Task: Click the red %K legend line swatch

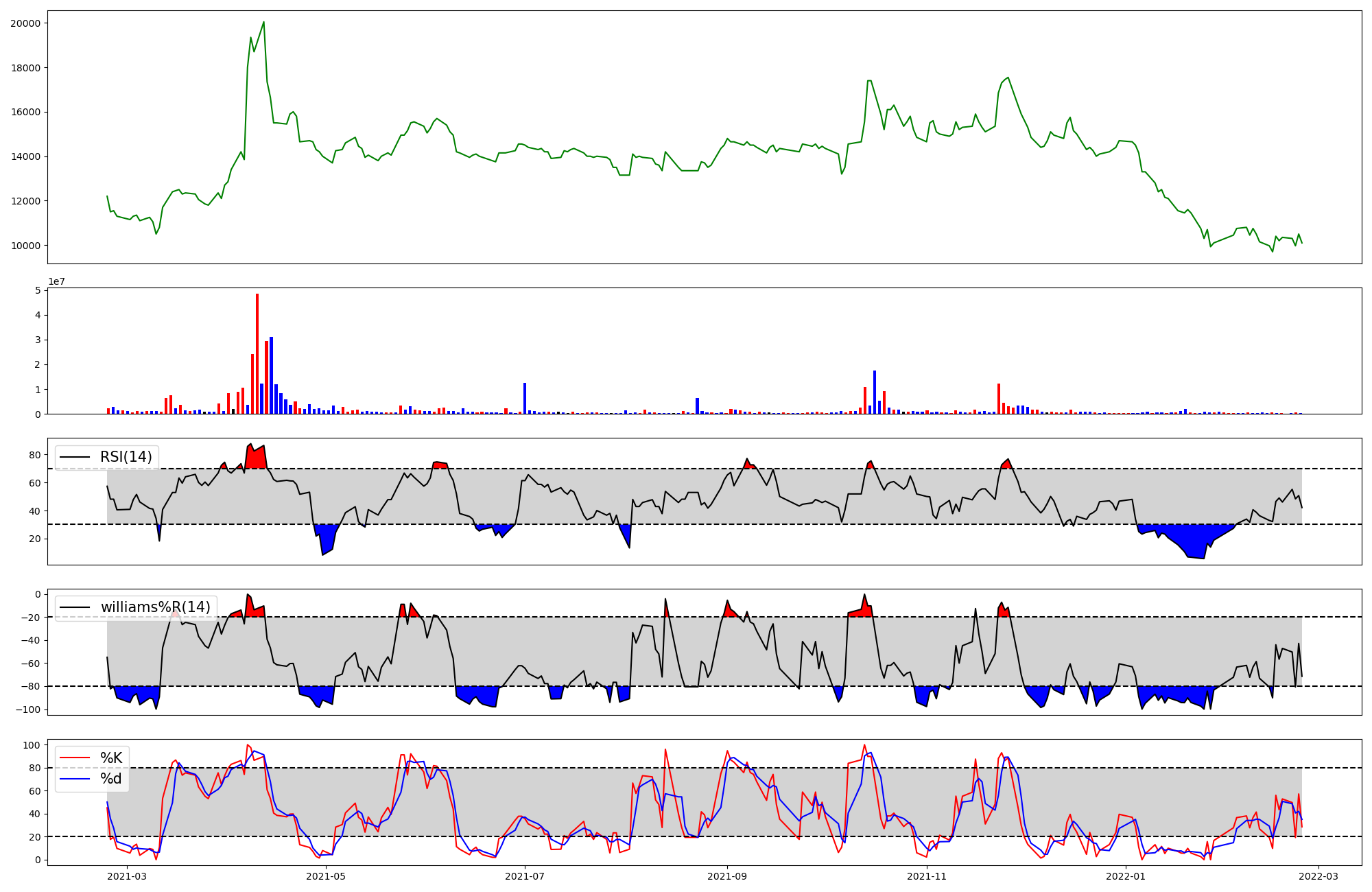Action: point(75,758)
